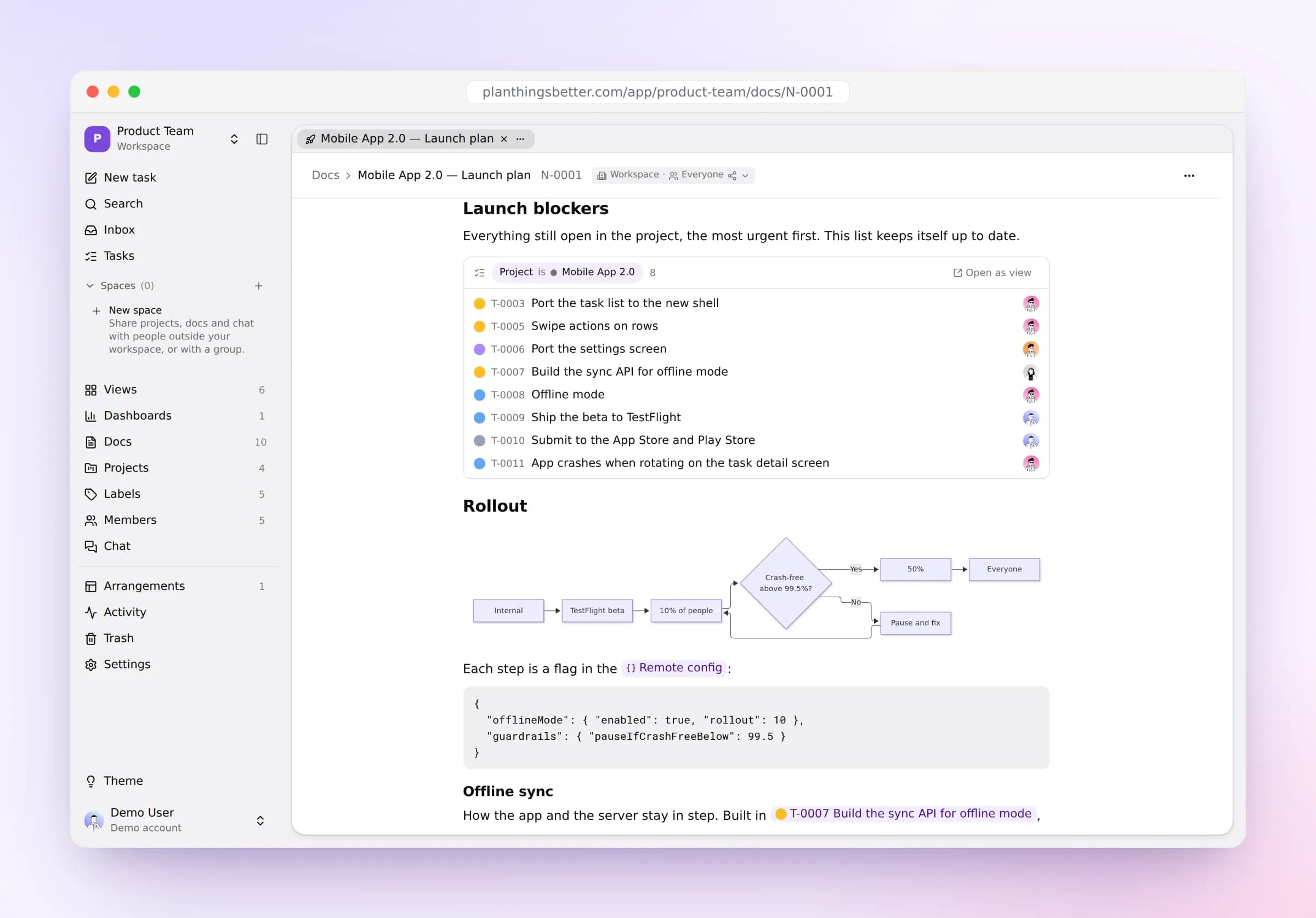Click status dot for T-0003 task
This screenshot has width=1316, height=918.
click(479, 303)
